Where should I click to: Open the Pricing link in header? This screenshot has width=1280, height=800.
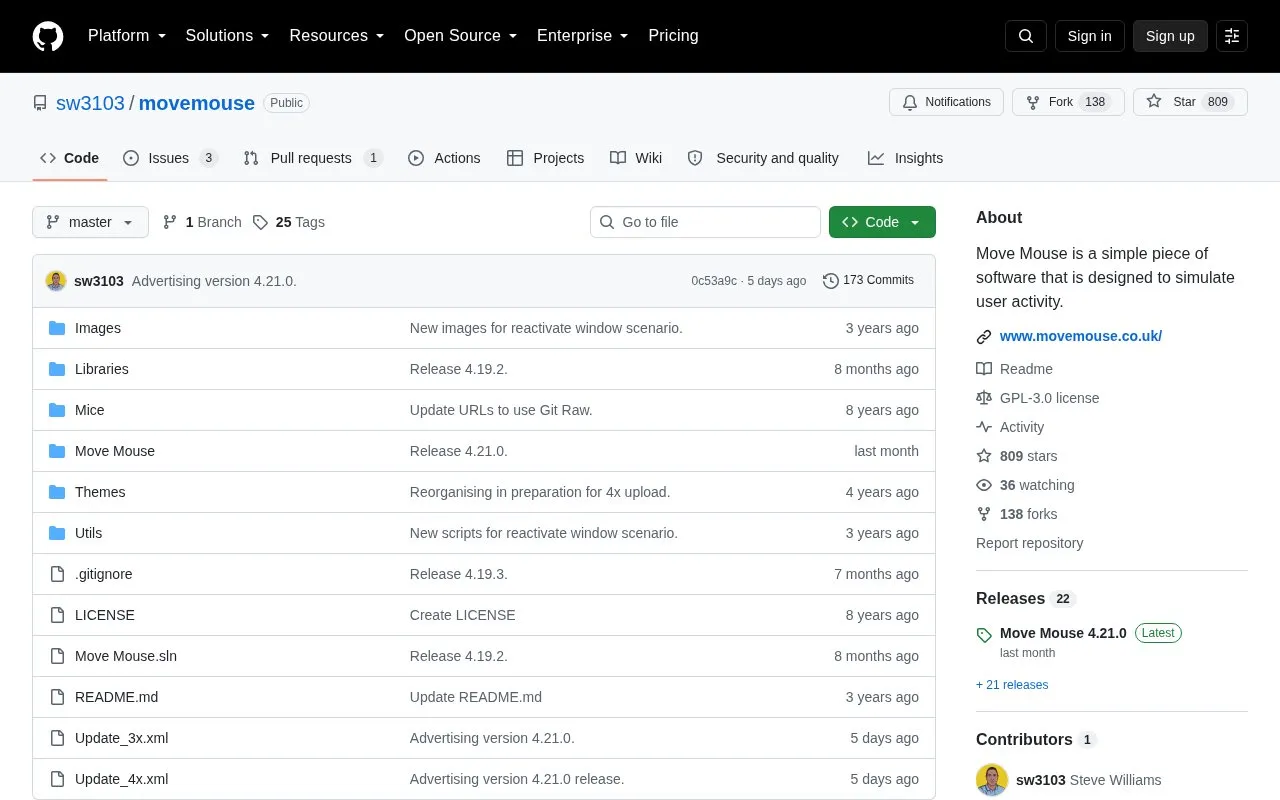(x=673, y=36)
